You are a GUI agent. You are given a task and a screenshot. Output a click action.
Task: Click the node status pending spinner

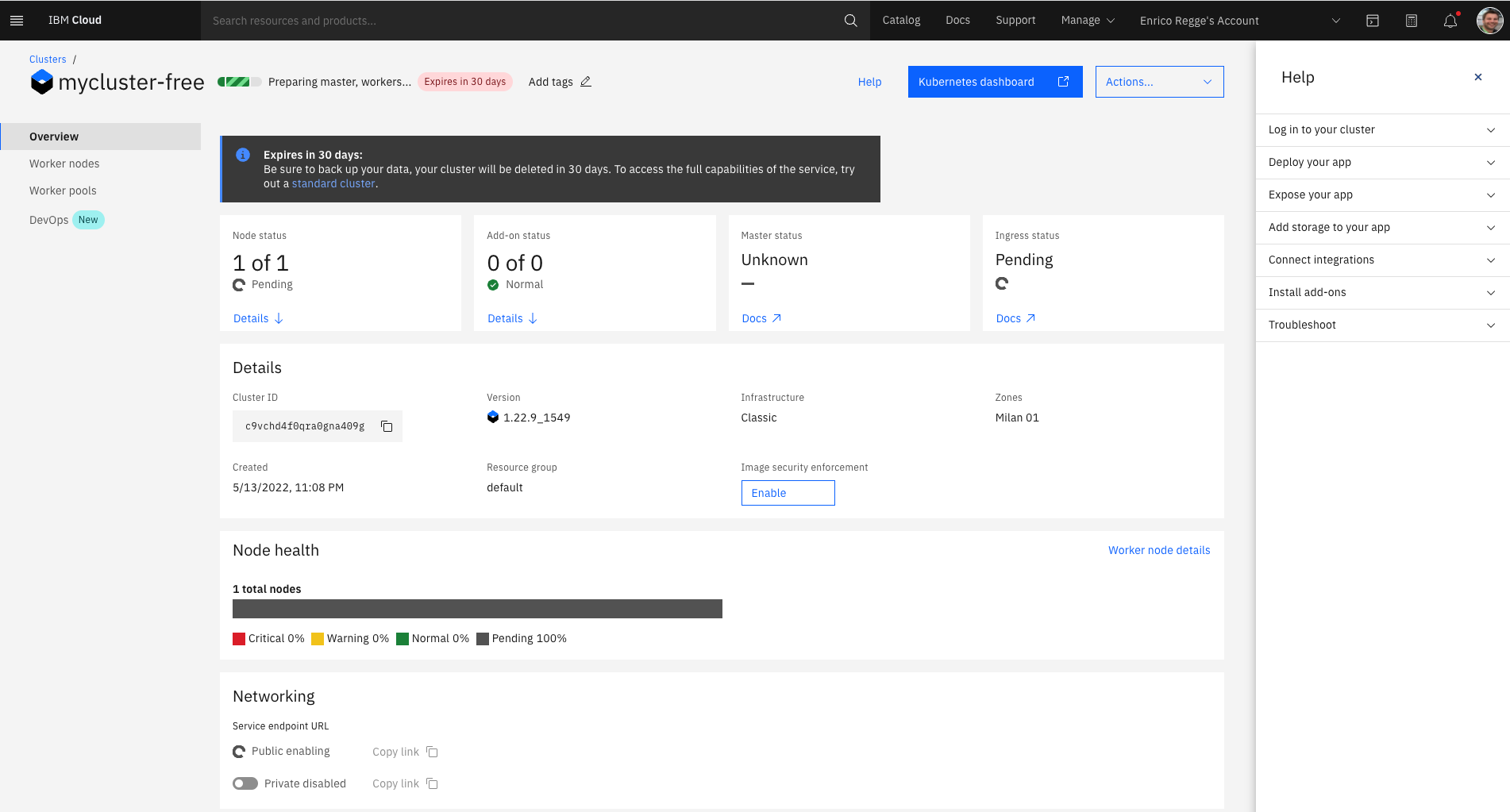(239, 285)
